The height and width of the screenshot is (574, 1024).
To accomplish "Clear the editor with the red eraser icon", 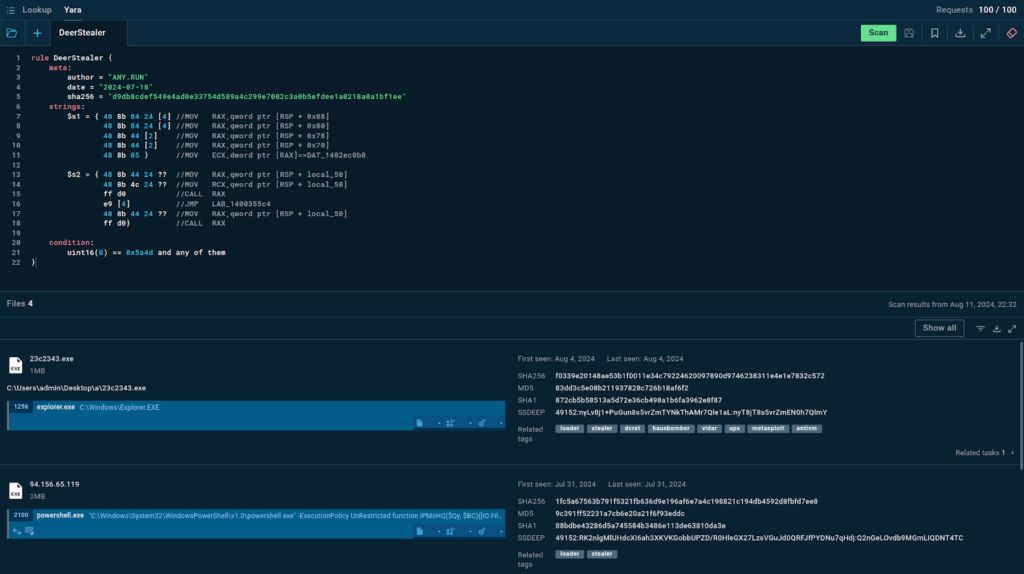I will [1011, 33].
